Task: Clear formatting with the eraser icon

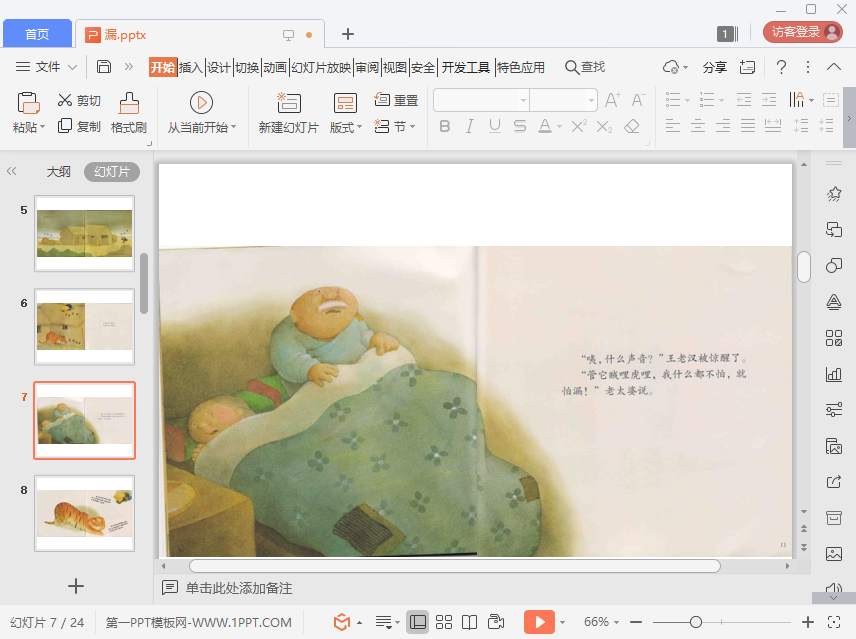Action: [632, 127]
